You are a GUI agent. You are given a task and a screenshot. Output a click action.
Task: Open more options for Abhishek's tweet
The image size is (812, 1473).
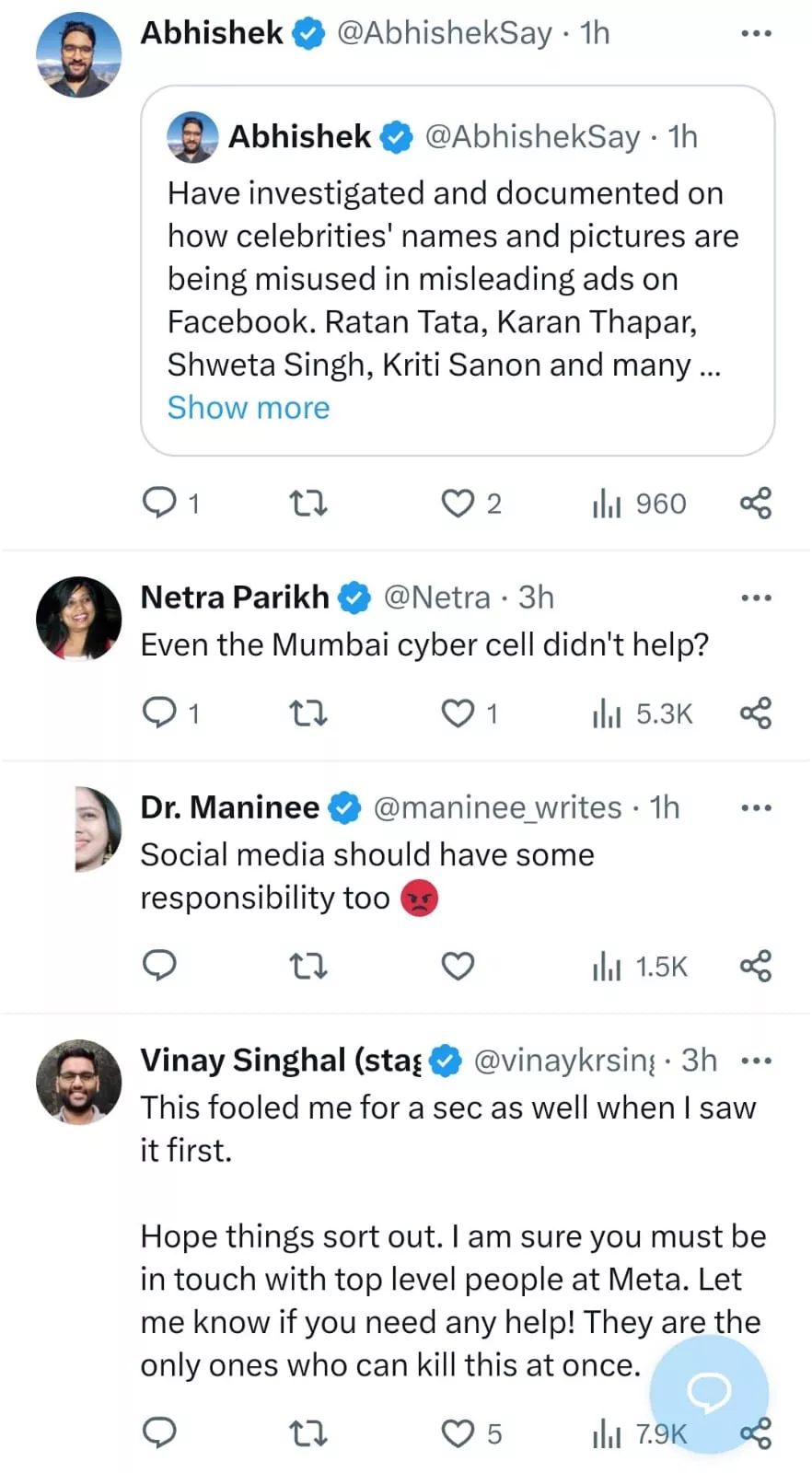point(756,33)
